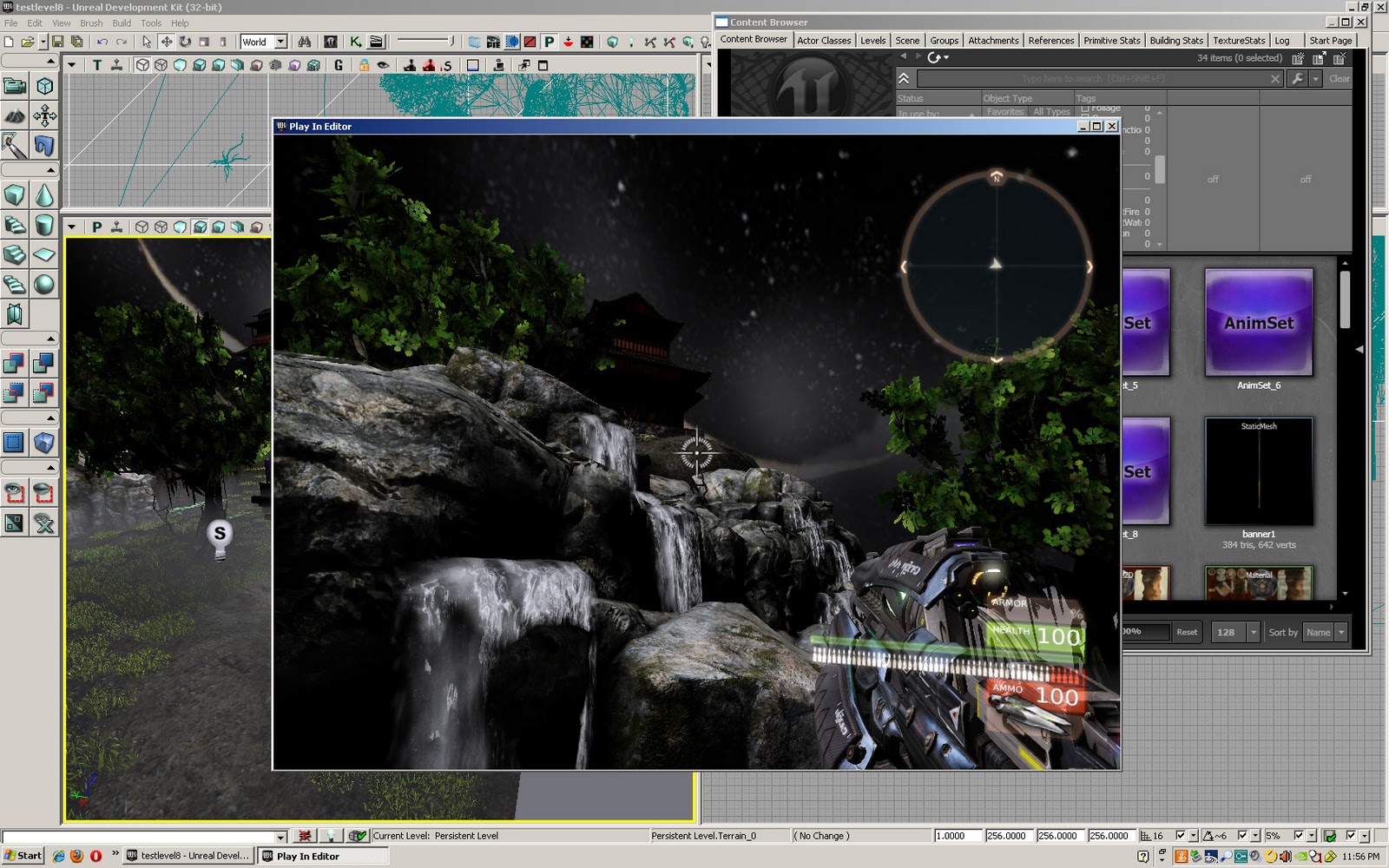Toggle rotation grid snapping checkbox
Viewport: 1389px width, 868px height.
[1242, 836]
